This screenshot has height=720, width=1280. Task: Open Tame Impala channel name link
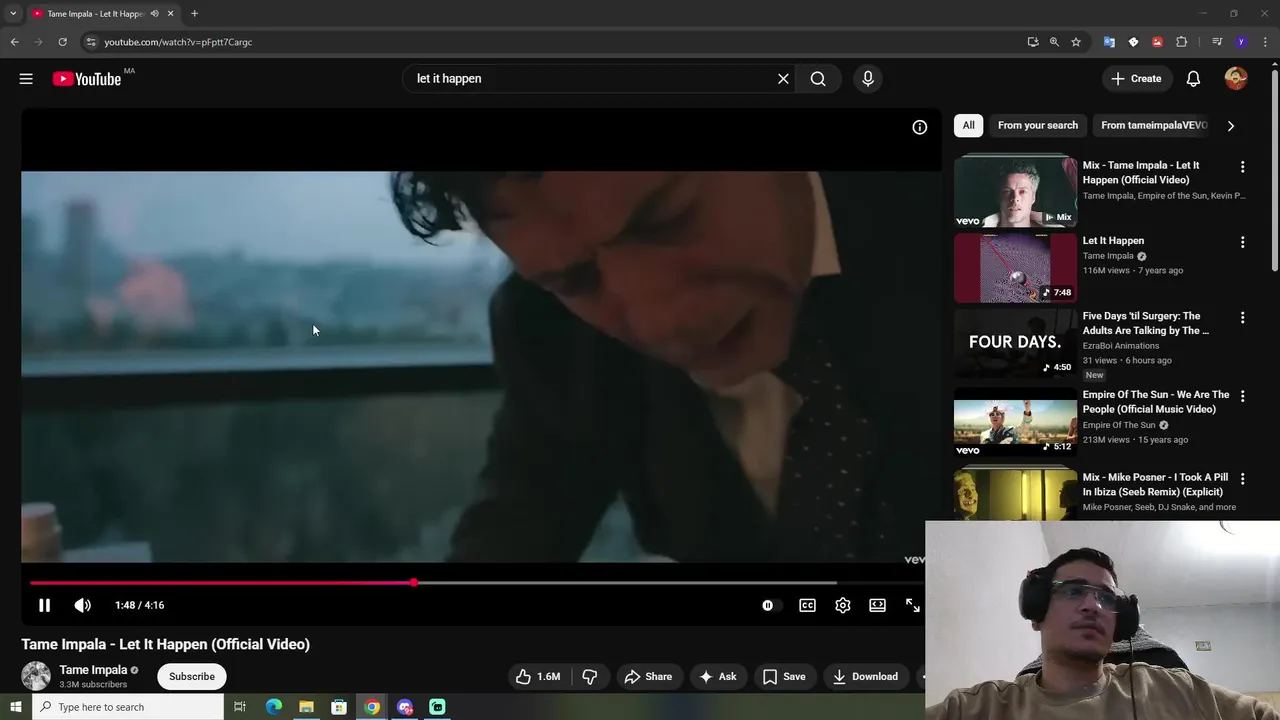(x=93, y=670)
